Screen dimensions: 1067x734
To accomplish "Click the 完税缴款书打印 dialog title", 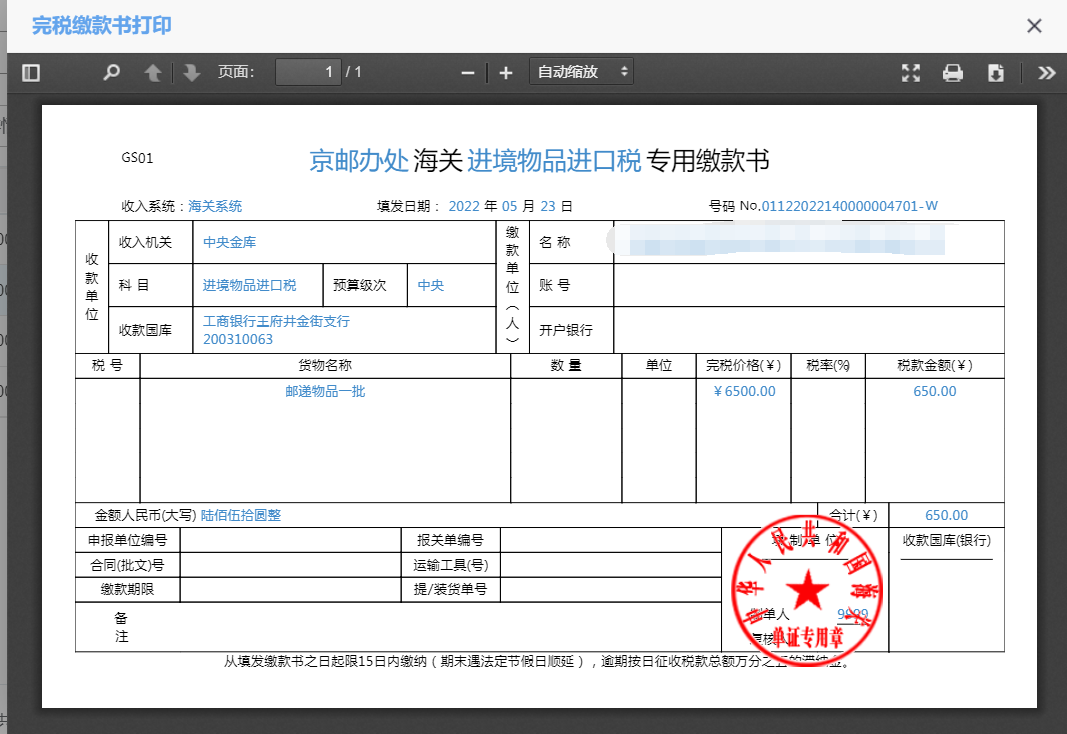I will [101, 25].
